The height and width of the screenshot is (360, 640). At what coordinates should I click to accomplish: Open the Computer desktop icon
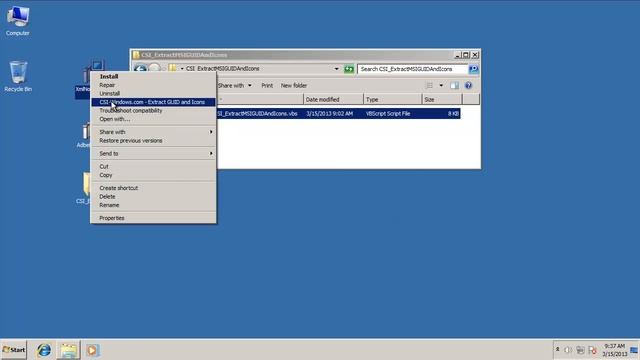pyautogui.click(x=18, y=21)
